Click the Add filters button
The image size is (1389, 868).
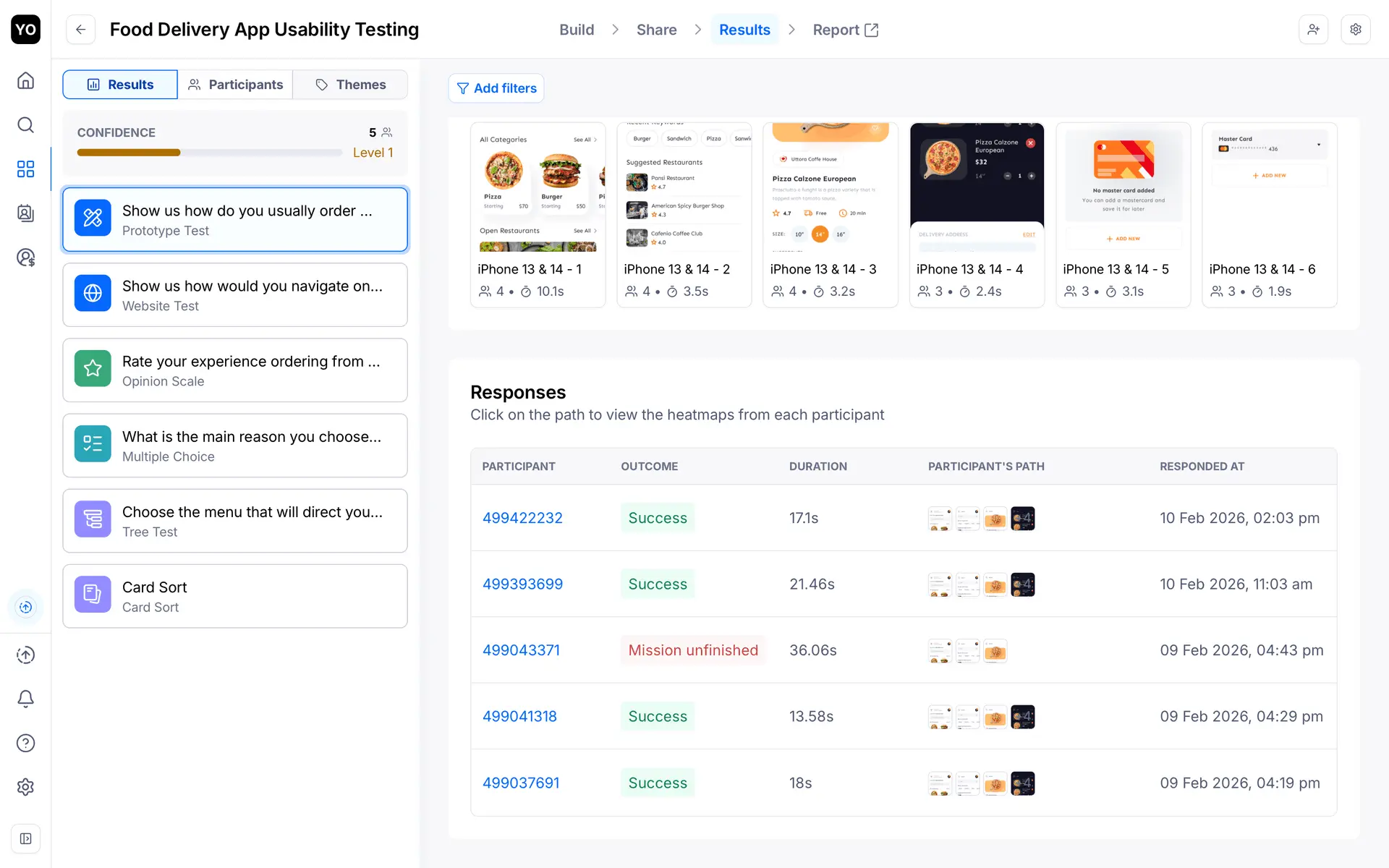coord(496,88)
